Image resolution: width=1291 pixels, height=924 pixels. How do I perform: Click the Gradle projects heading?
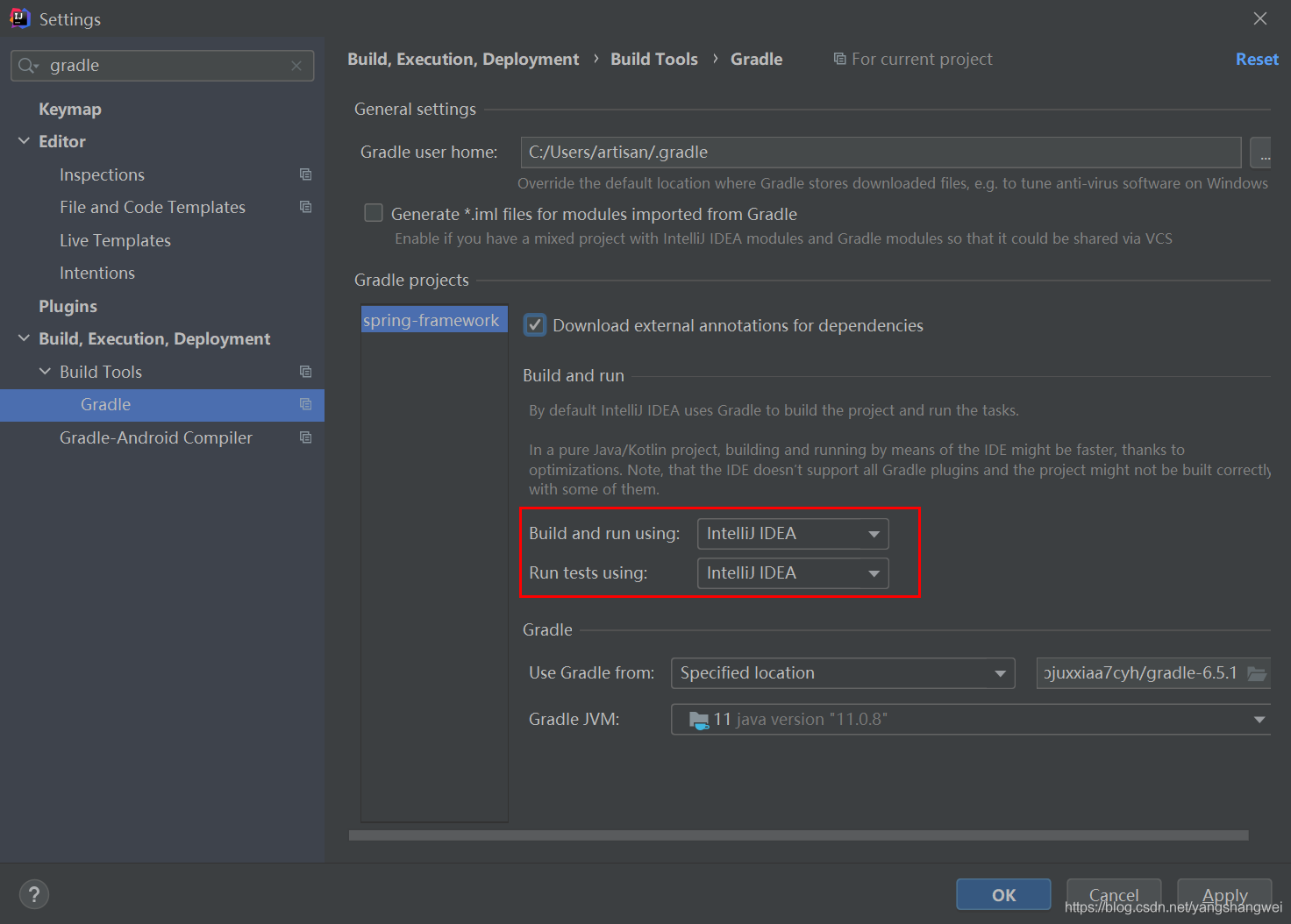click(411, 280)
